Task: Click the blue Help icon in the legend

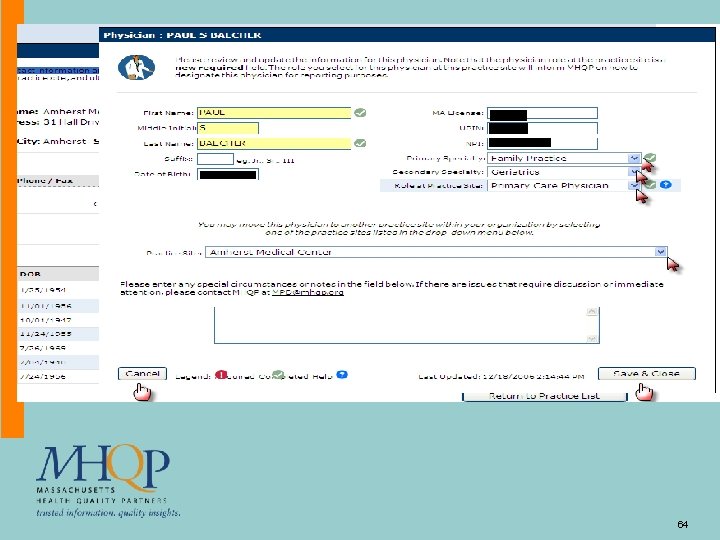Action: pos(342,375)
